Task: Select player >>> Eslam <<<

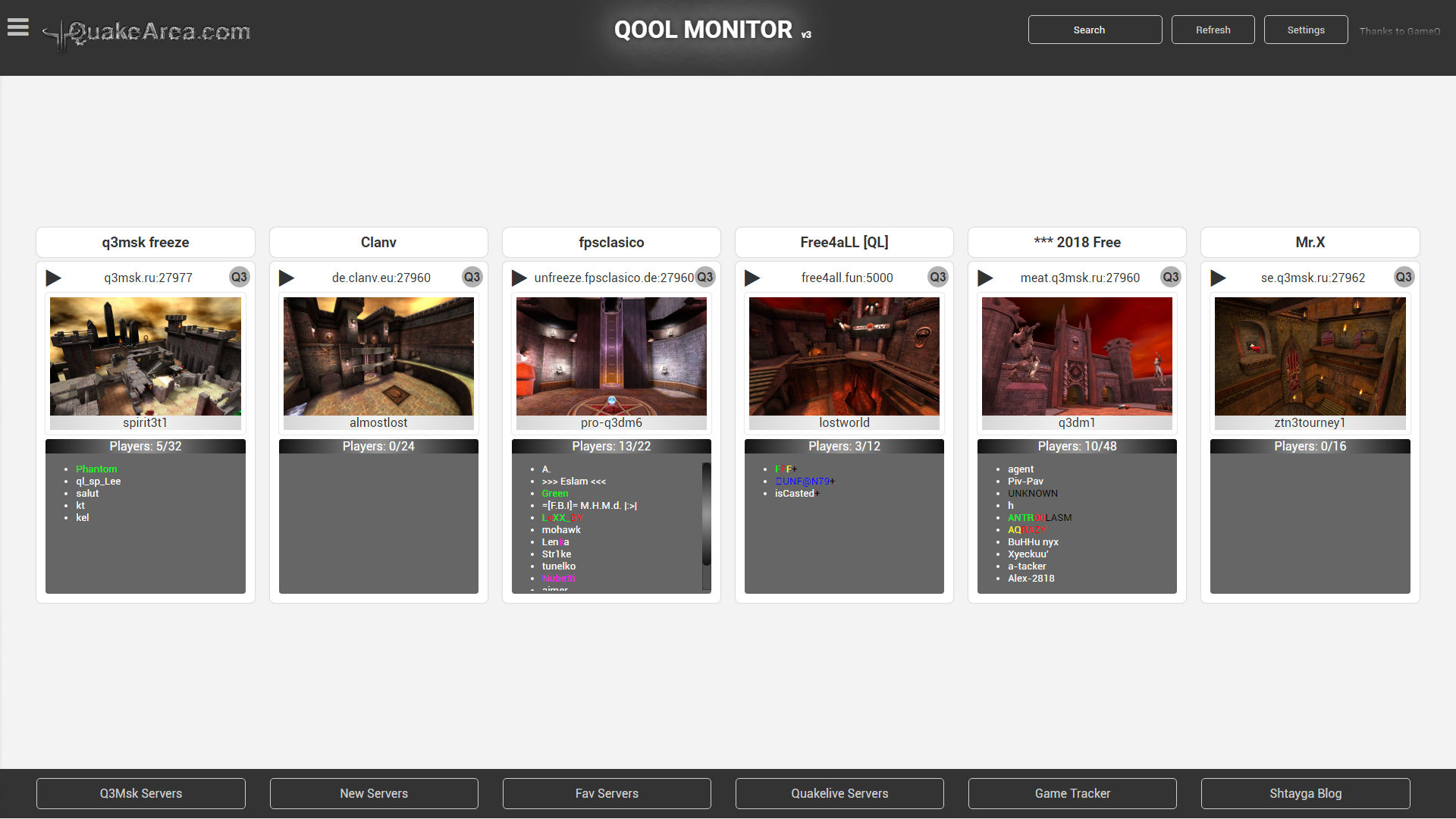Action: point(574,482)
